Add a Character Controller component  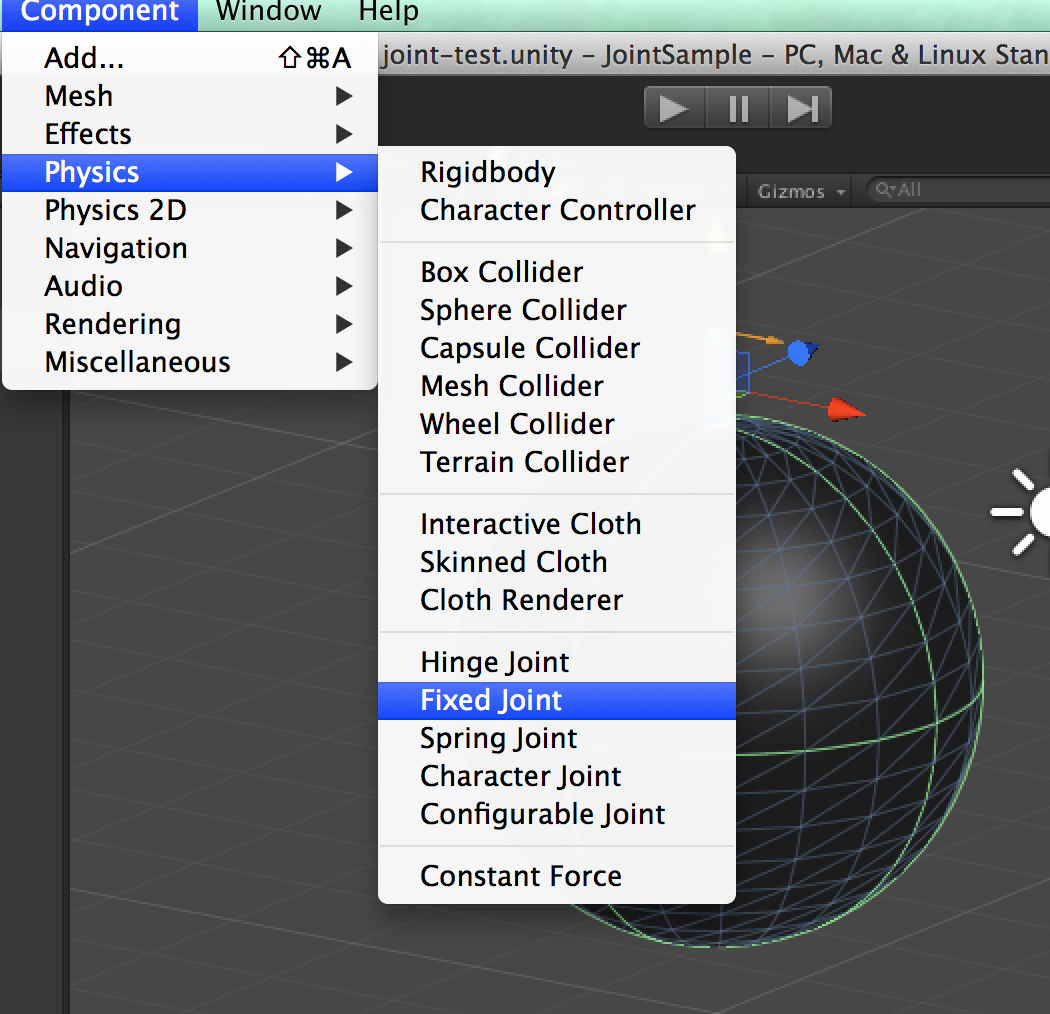pyautogui.click(x=556, y=210)
